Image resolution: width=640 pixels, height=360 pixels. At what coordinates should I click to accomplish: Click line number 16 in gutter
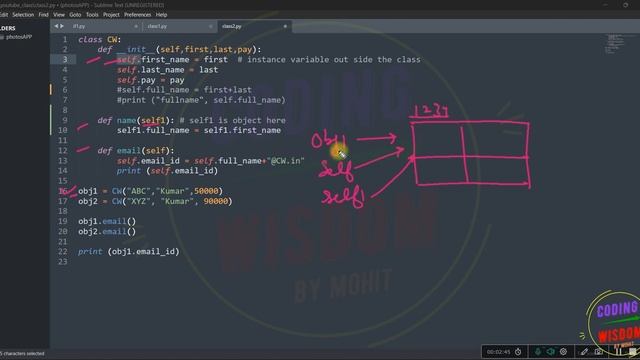[x=63, y=191]
